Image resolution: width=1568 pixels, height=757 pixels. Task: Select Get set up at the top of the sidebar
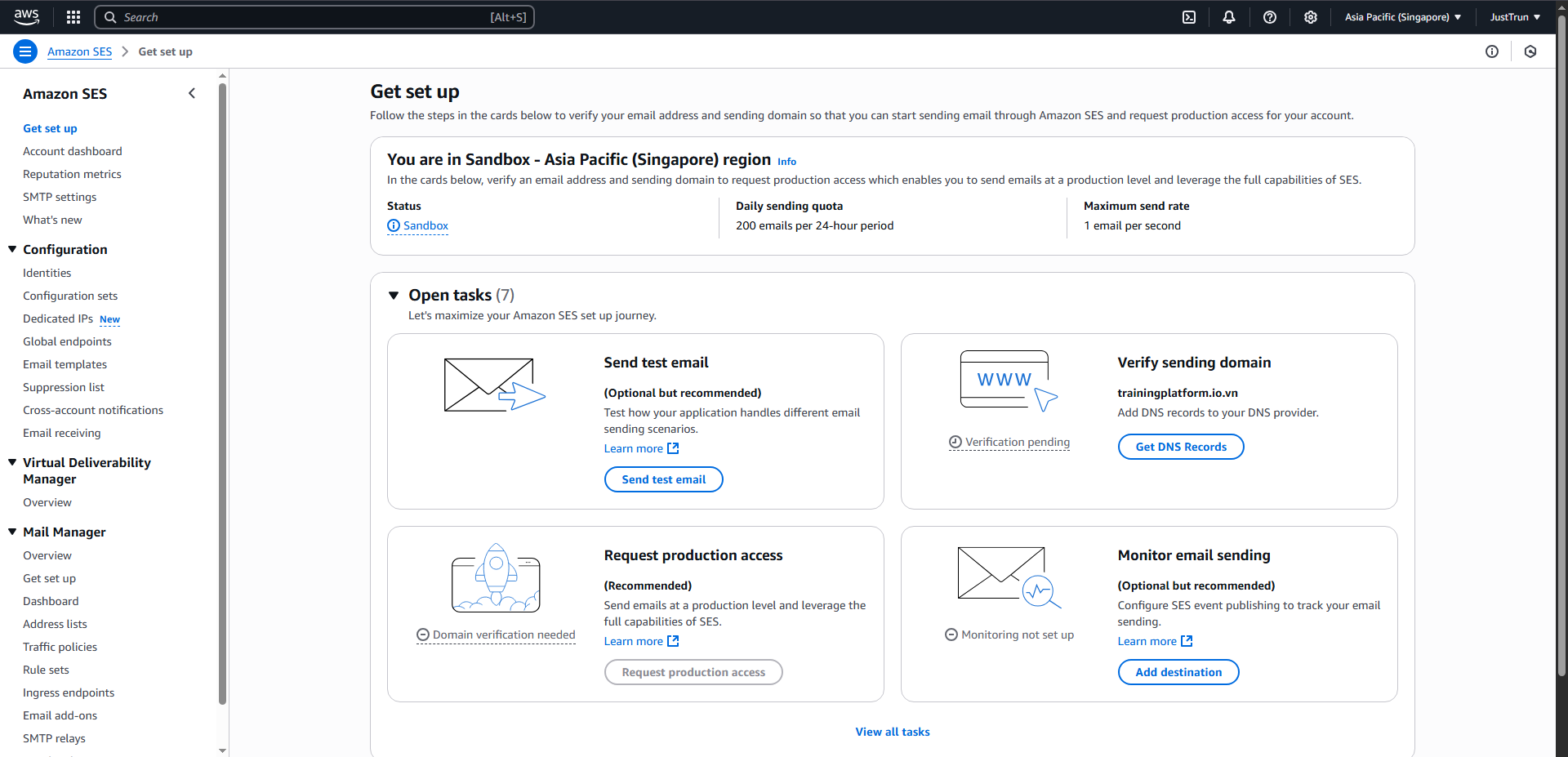pos(50,128)
